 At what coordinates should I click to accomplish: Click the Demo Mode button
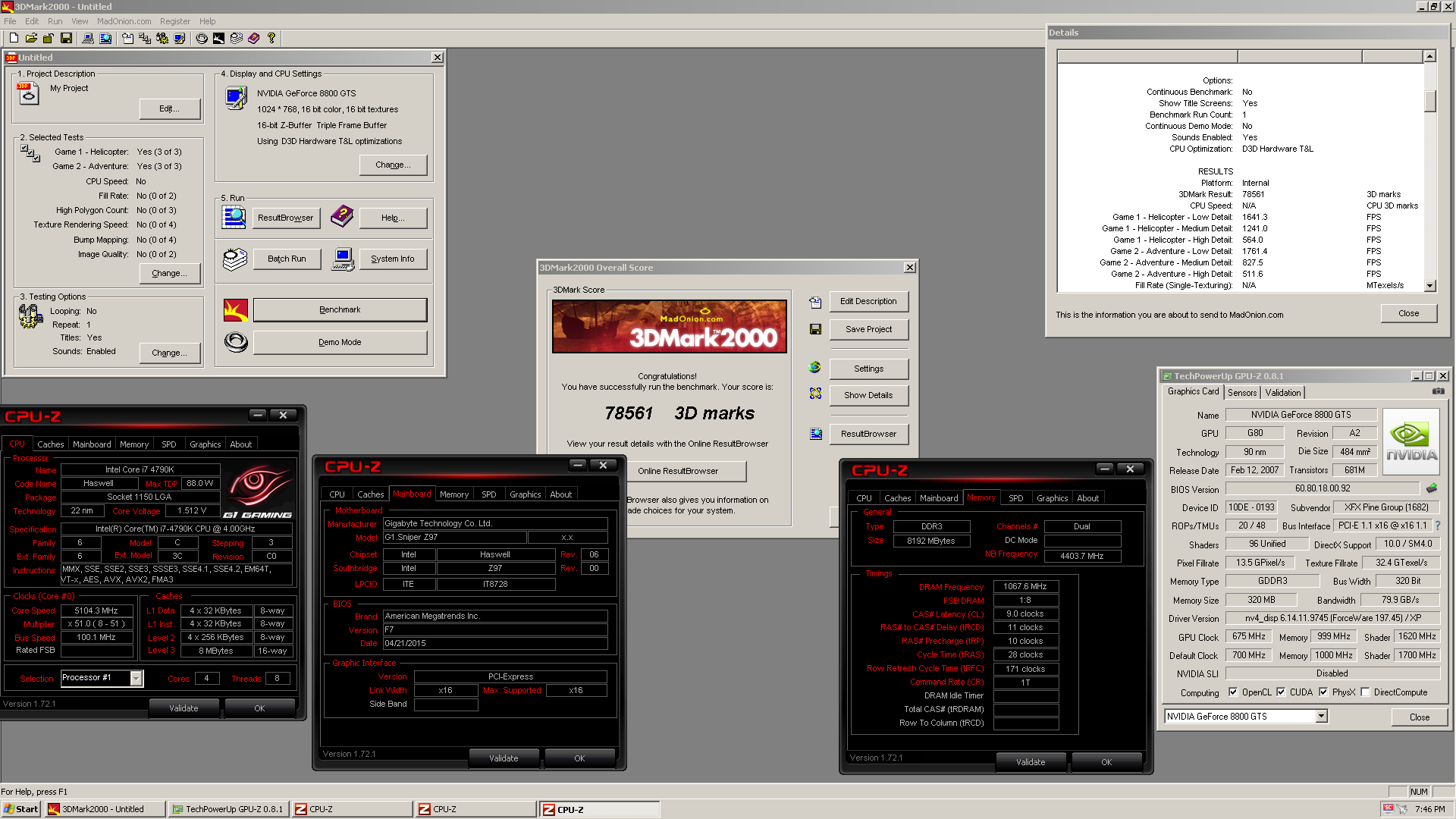click(340, 342)
